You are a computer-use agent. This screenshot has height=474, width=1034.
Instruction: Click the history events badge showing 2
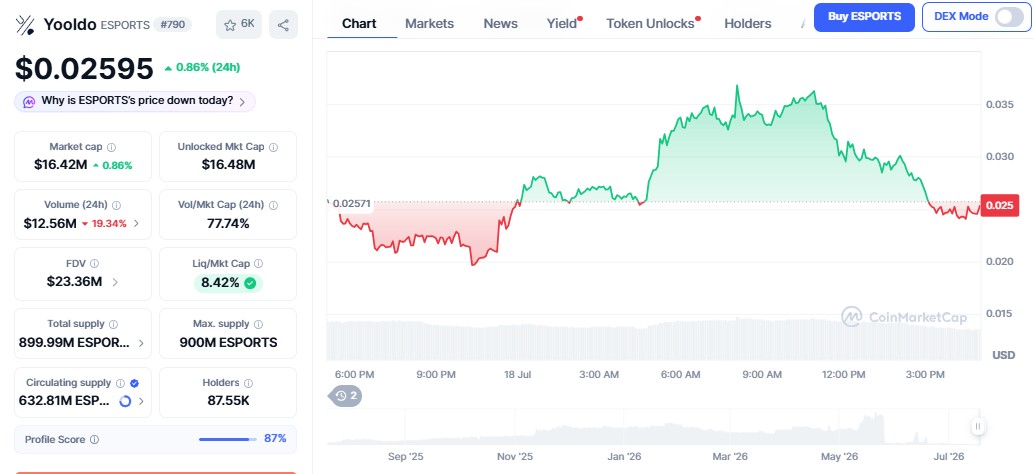(346, 396)
